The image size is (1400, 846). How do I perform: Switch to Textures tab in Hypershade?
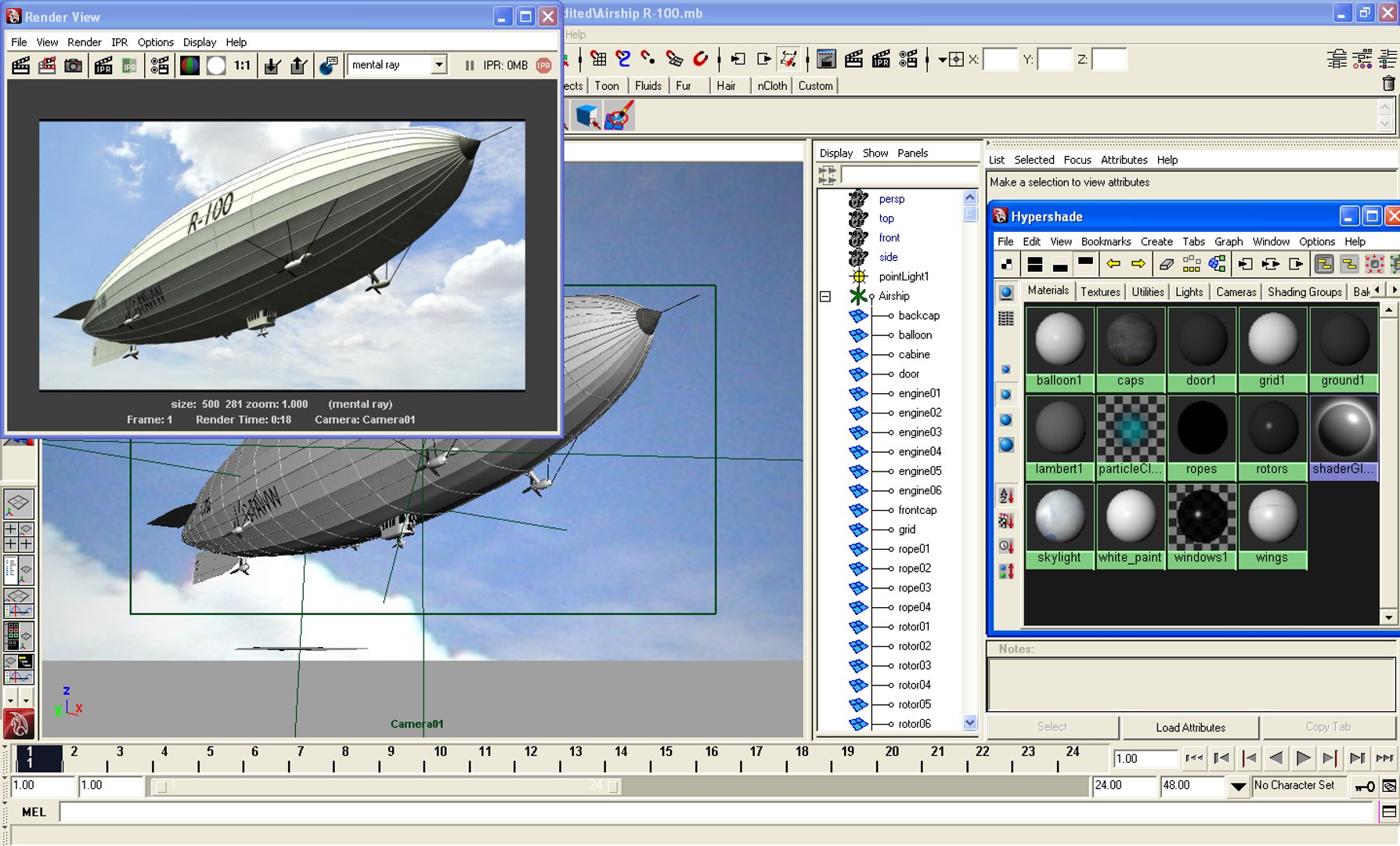1100,291
